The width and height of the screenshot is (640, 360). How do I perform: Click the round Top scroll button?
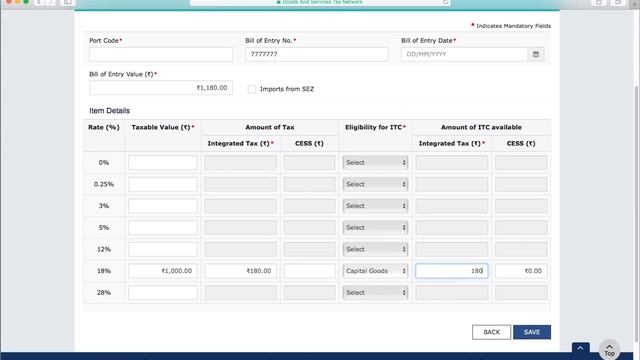(609, 350)
